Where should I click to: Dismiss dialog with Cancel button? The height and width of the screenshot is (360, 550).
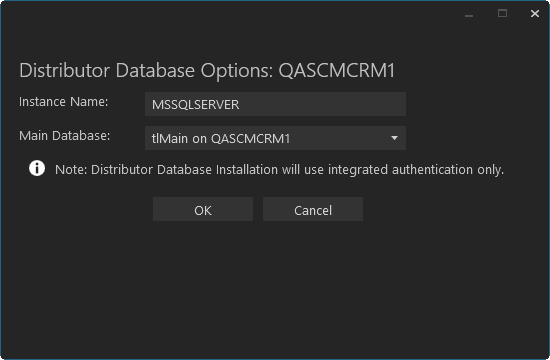pyautogui.click(x=313, y=209)
